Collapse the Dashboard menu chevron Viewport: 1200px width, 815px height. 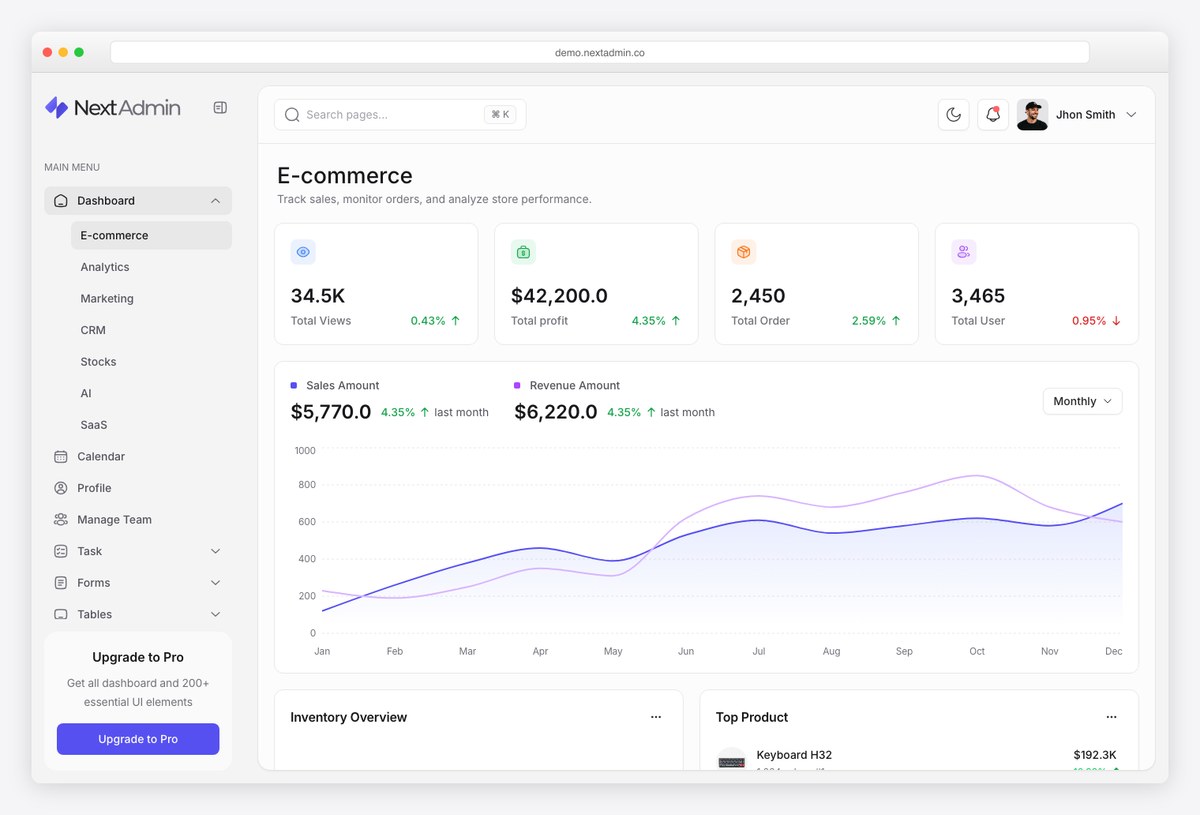click(216, 201)
